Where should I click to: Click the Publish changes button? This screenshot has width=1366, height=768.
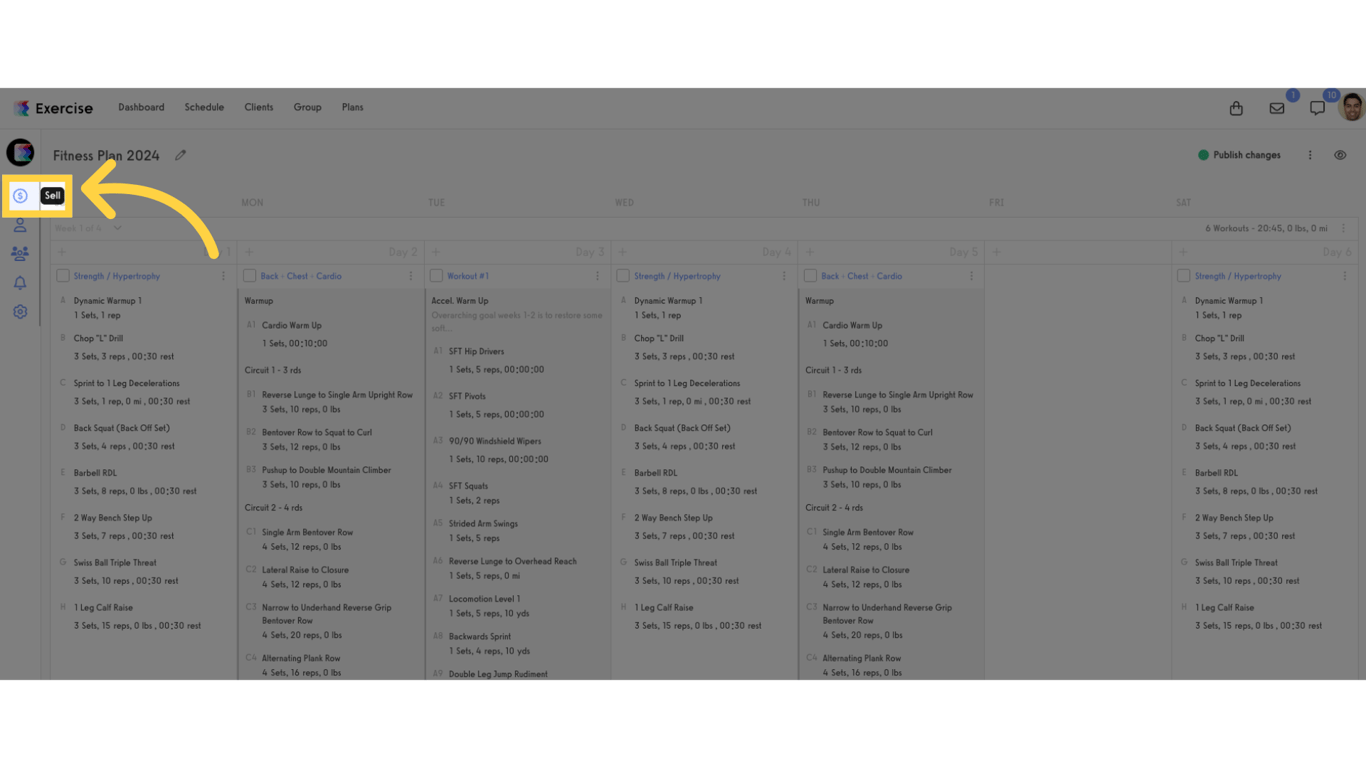coord(1239,155)
